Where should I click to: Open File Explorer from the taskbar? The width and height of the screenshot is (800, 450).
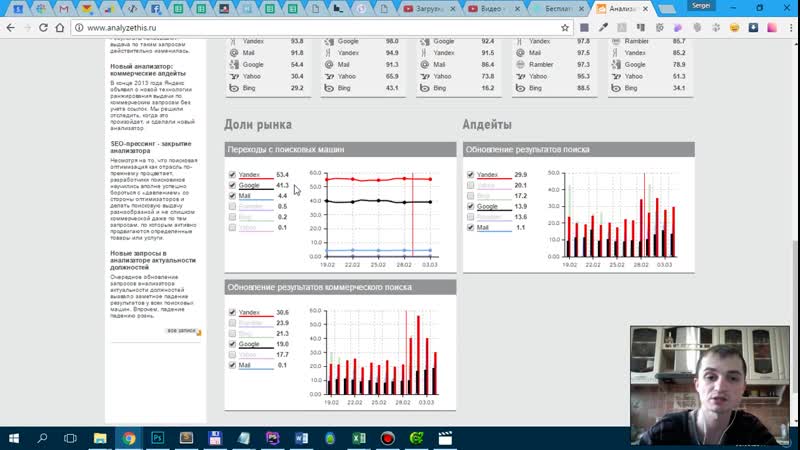click(100, 438)
